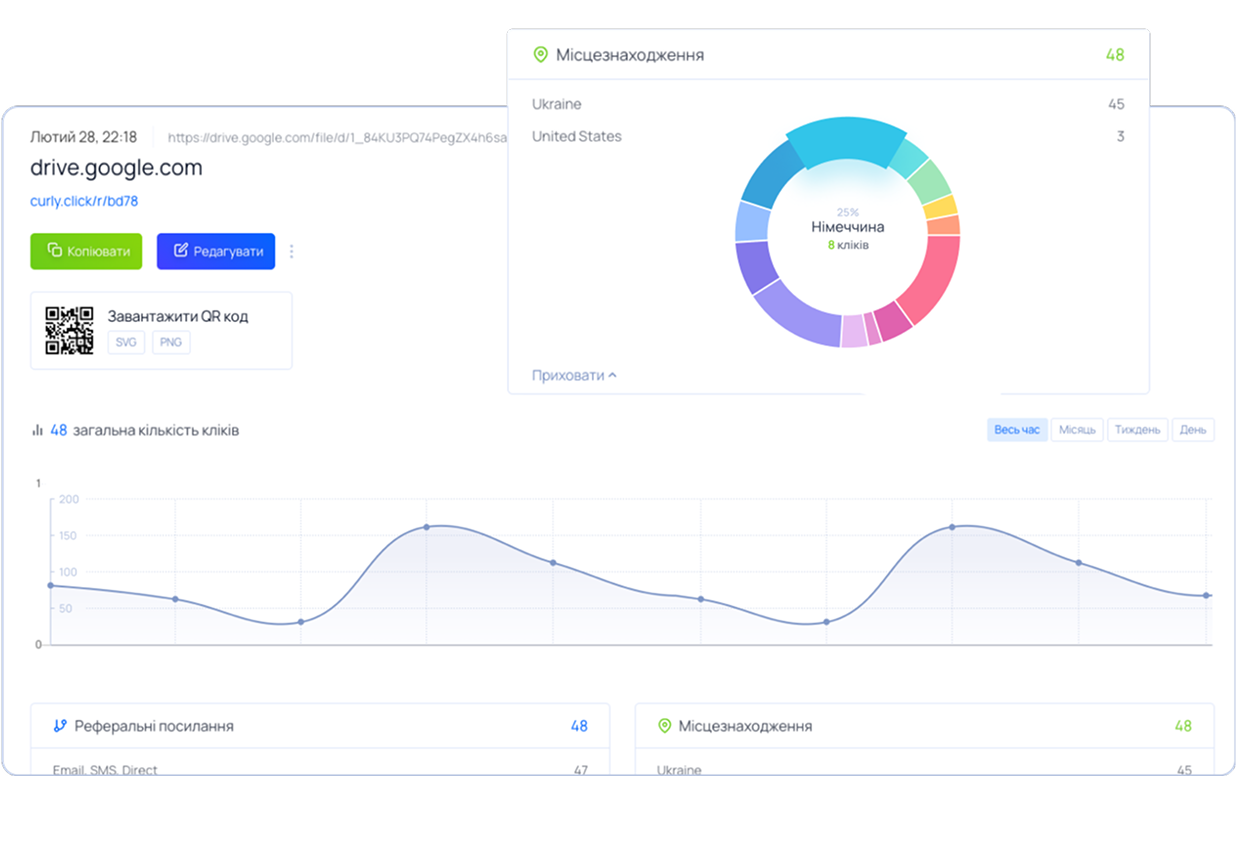Select the Весь час time range

[1016, 430]
